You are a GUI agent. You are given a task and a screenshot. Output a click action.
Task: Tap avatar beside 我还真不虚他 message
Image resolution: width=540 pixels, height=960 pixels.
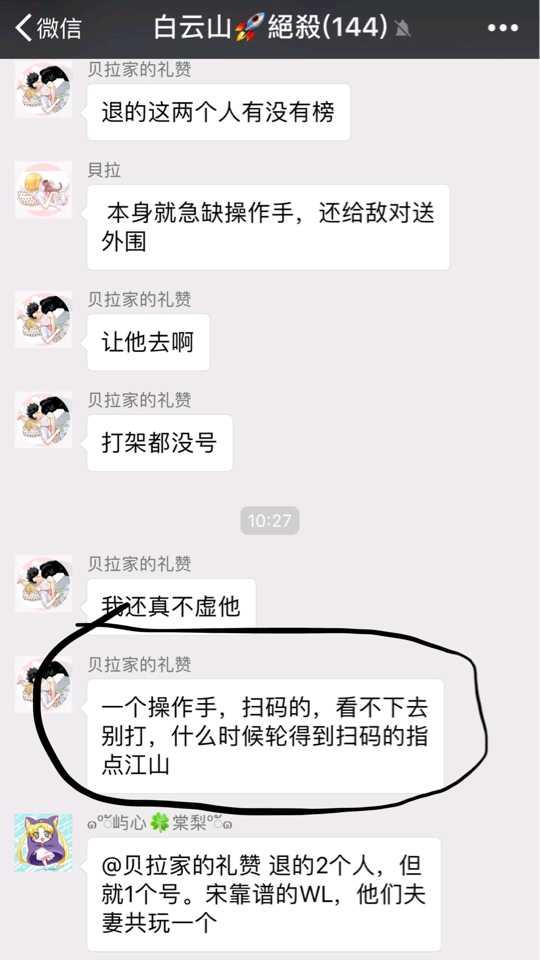[x=43, y=583]
